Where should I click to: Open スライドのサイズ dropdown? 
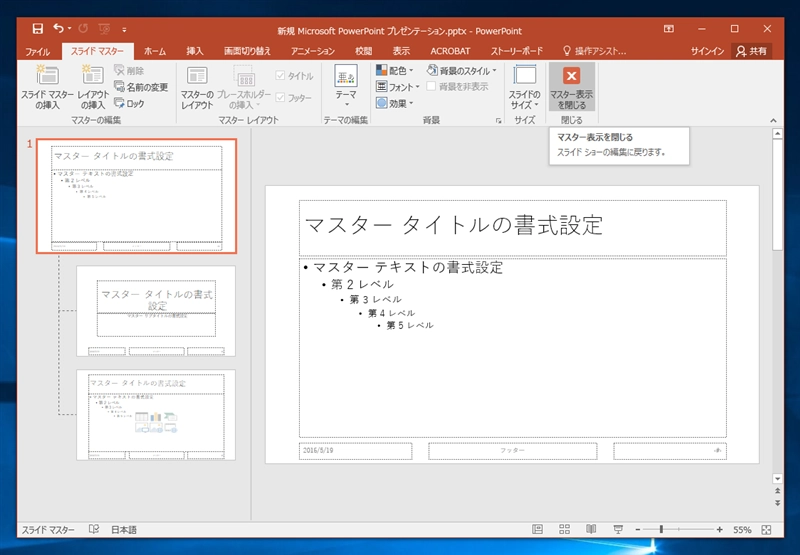[524, 87]
